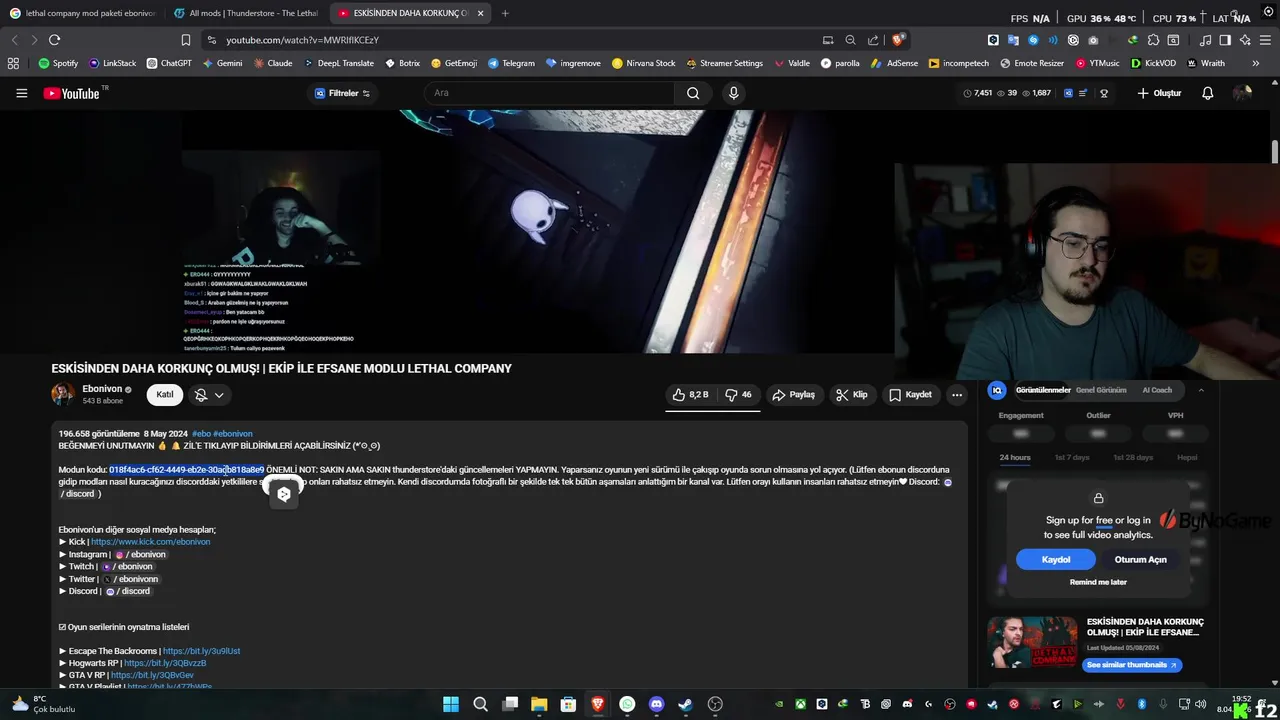Click the blue Kaydol signup button
The height and width of the screenshot is (720, 1280).
(x=1056, y=560)
